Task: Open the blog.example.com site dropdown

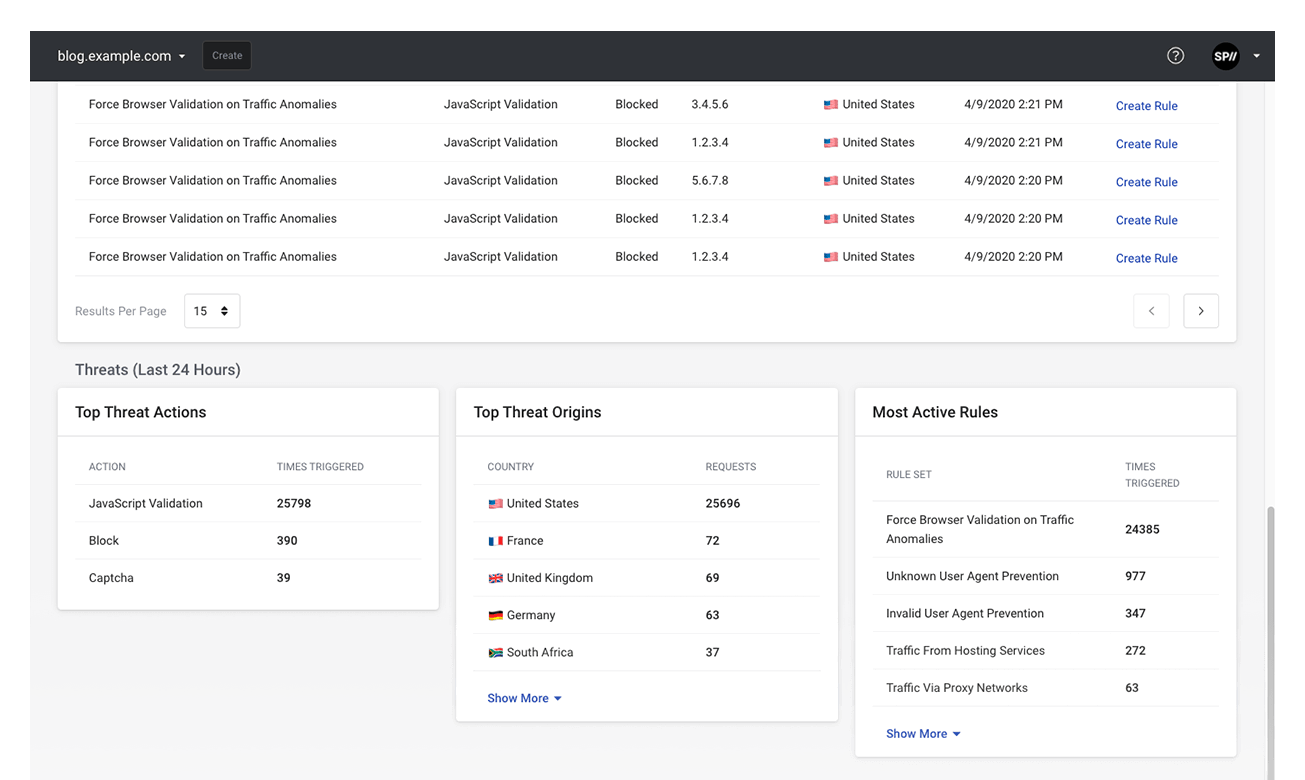Action: point(121,56)
